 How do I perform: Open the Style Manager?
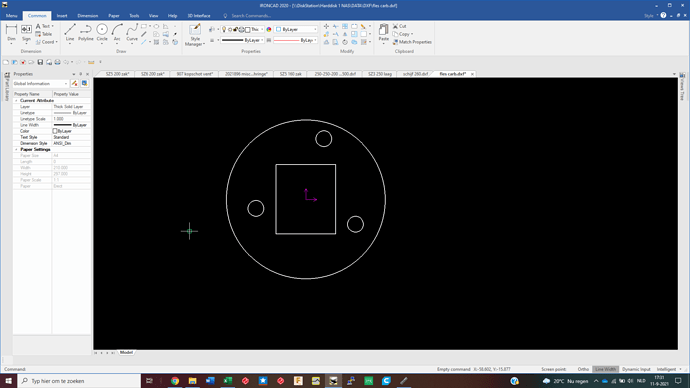(195, 35)
